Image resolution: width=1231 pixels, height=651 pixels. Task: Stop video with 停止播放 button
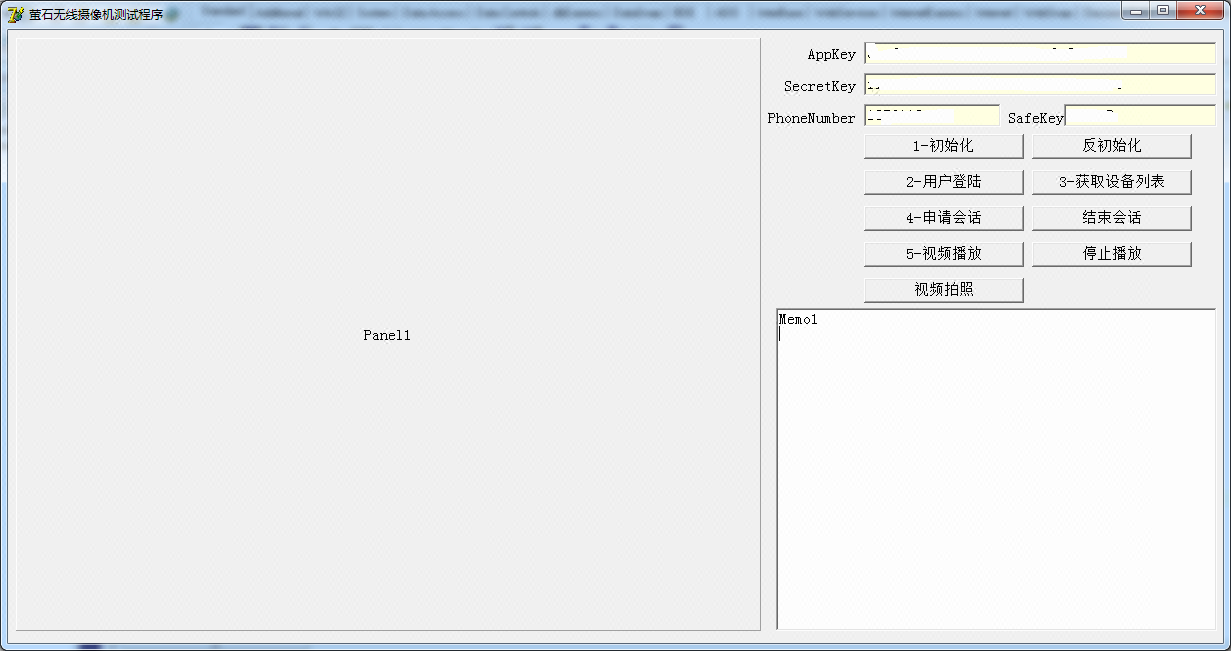pyautogui.click(x=1111, y=254)
